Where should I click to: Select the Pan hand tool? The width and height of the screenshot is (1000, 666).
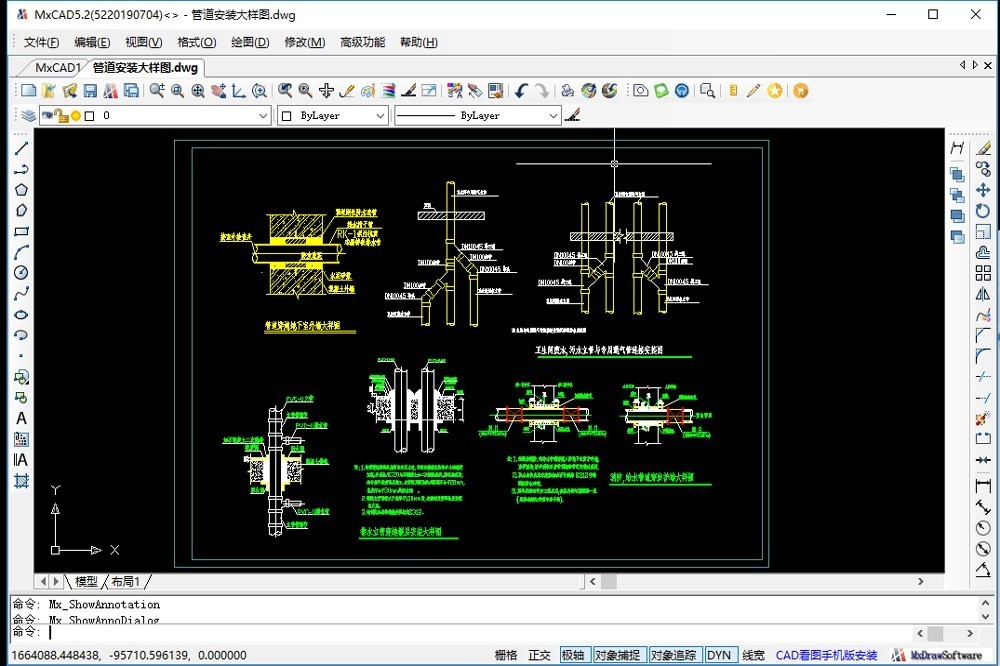coord(218,91)
